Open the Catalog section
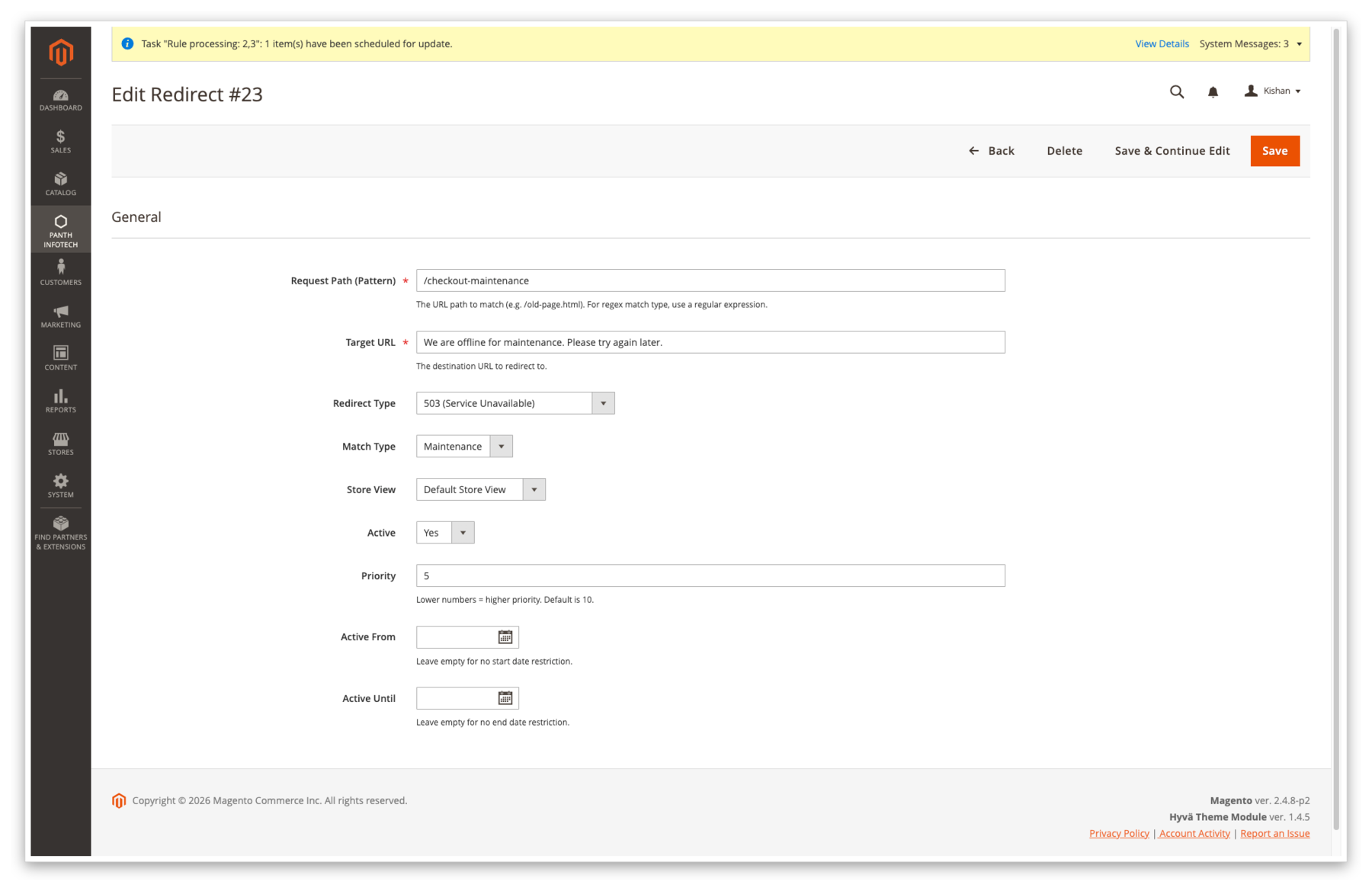Image resolution: width=1372 pixels, height=891 pixels. point(60,184)
